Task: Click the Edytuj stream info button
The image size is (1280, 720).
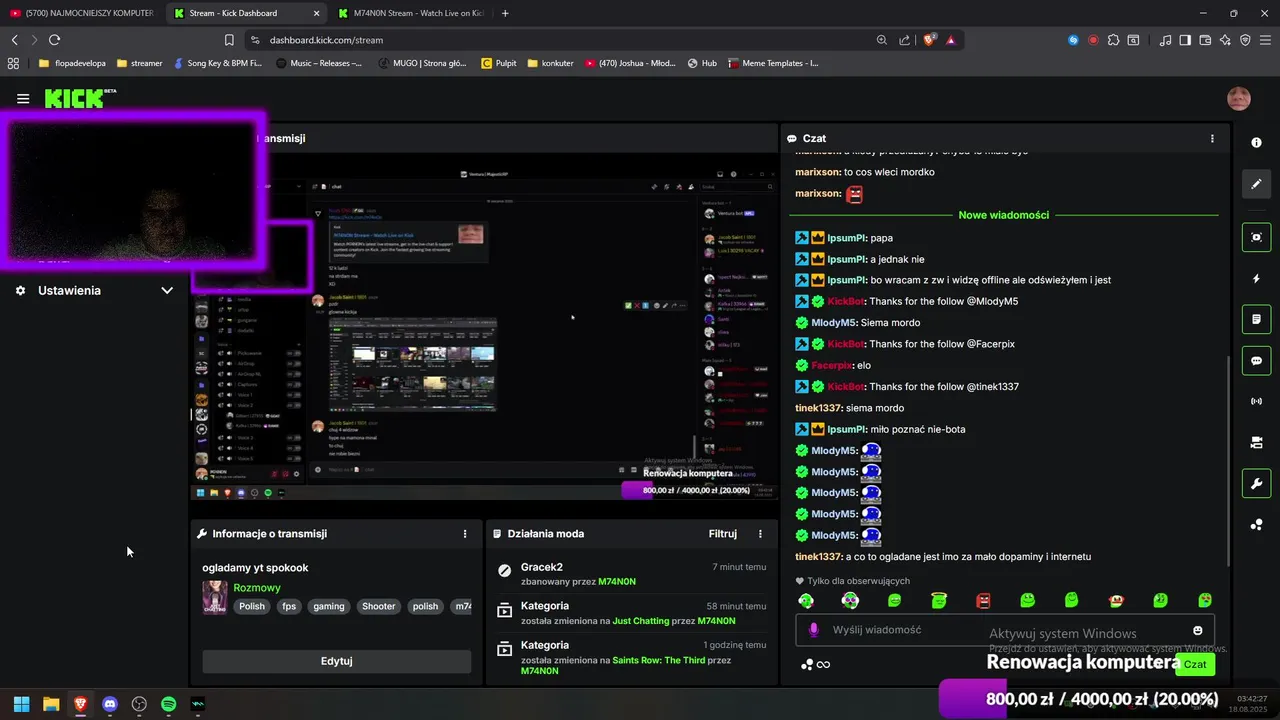Action: click(x=336, y=661)
